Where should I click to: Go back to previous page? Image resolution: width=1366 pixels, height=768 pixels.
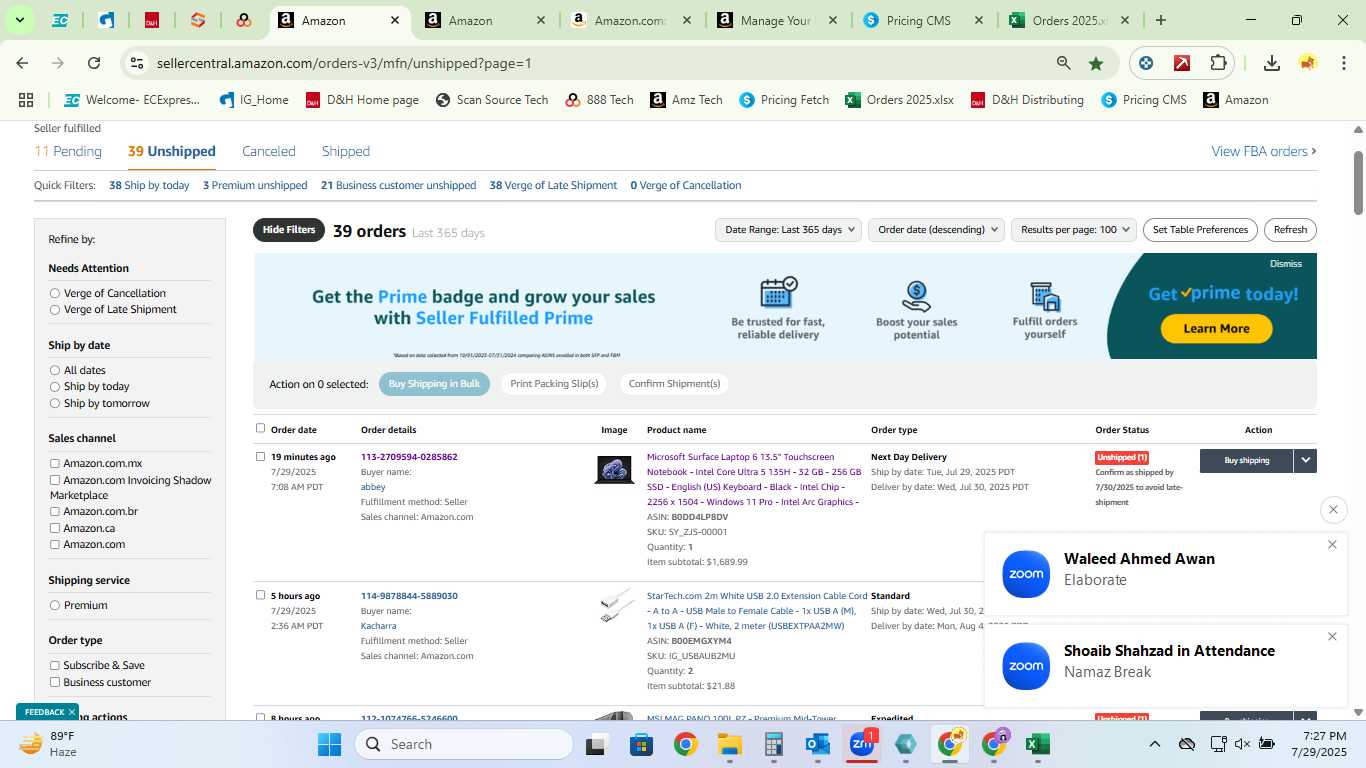(22, 63)
